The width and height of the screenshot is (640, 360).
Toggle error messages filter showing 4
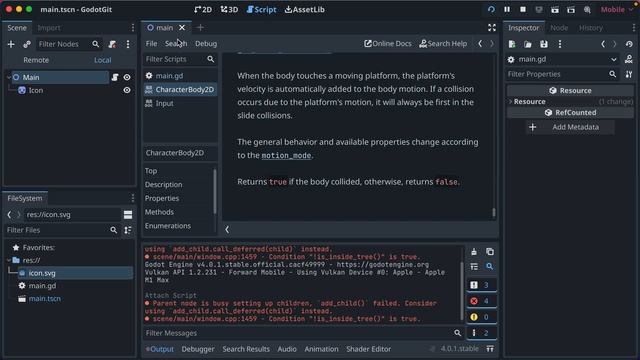coord(481,301)
